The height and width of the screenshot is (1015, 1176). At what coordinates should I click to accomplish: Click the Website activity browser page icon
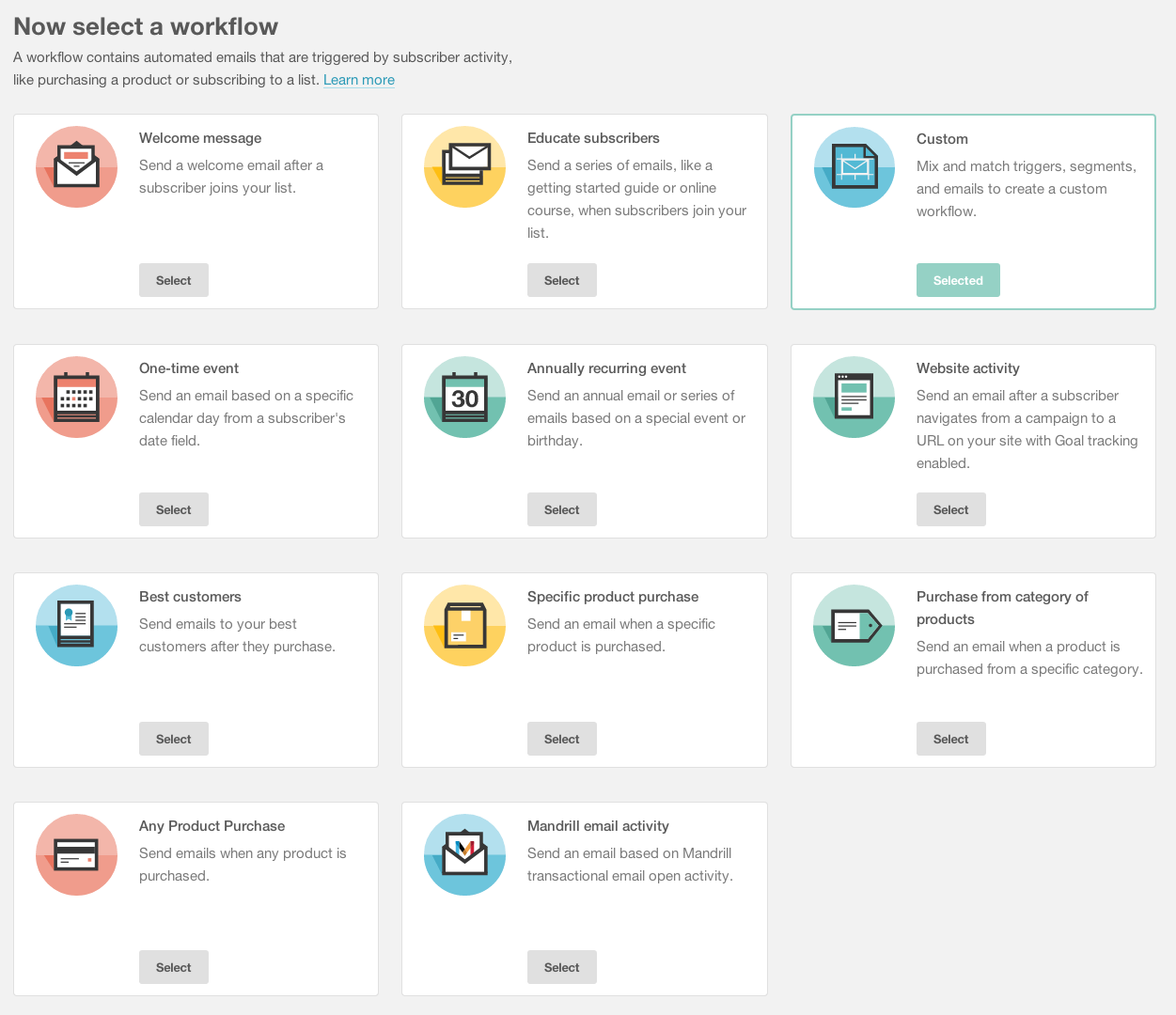854,398
